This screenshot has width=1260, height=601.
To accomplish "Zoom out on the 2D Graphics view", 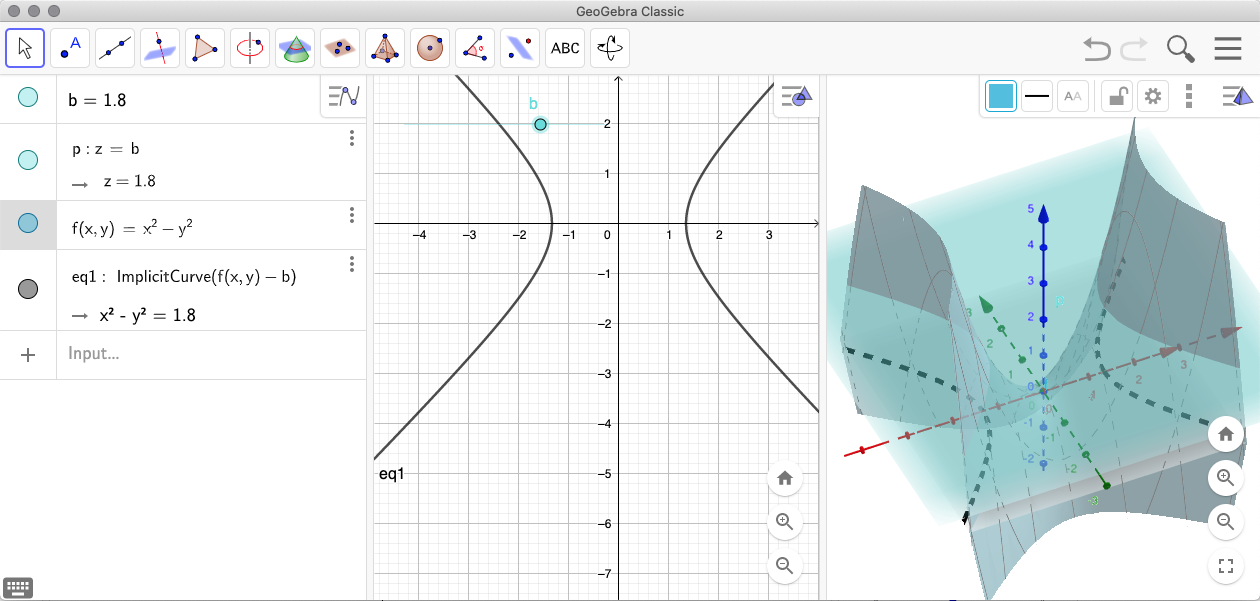I will click(x=785, y=565).
